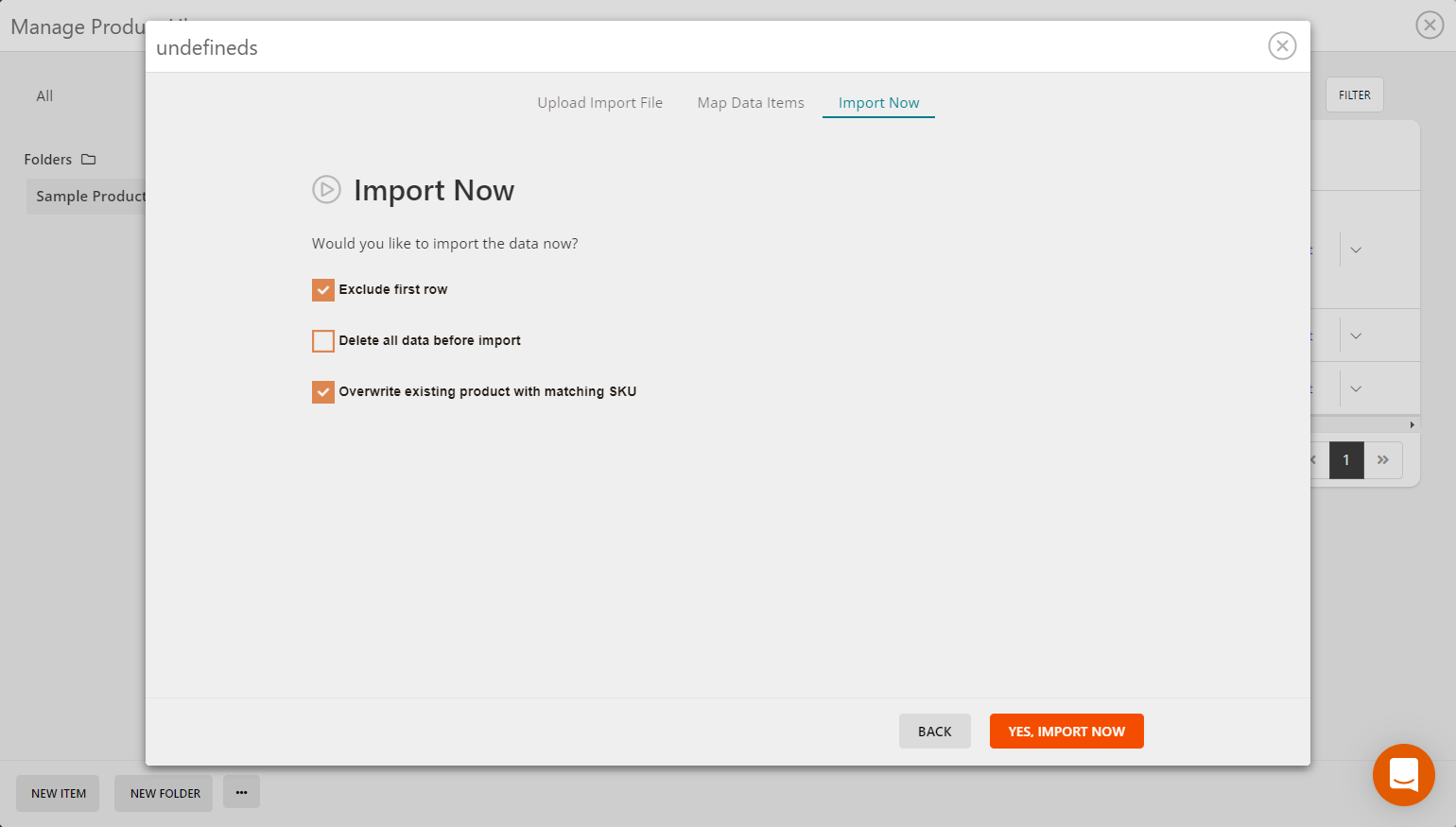Screen dimensions: 1456x827
Task: Uncheck Exclude first row
Action: pyautogui.click(x=322, y=289)
